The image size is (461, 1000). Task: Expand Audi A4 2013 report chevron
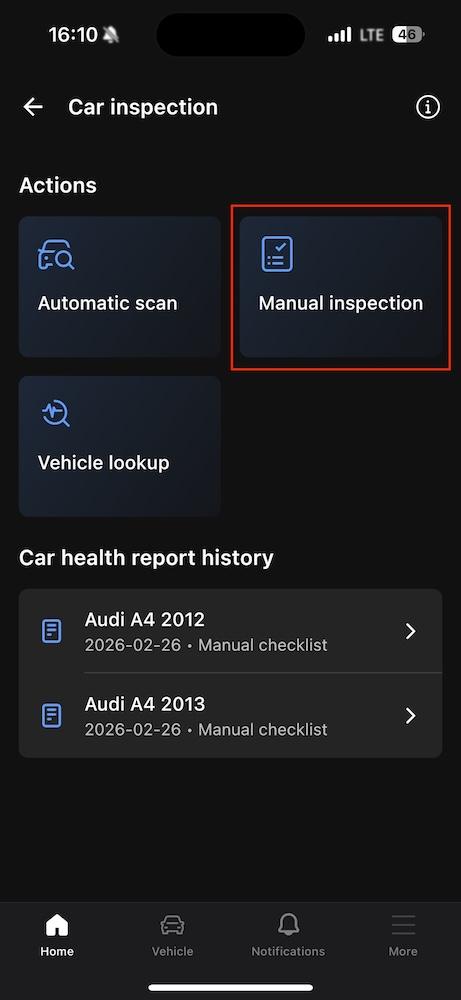[x=411, y=716]
